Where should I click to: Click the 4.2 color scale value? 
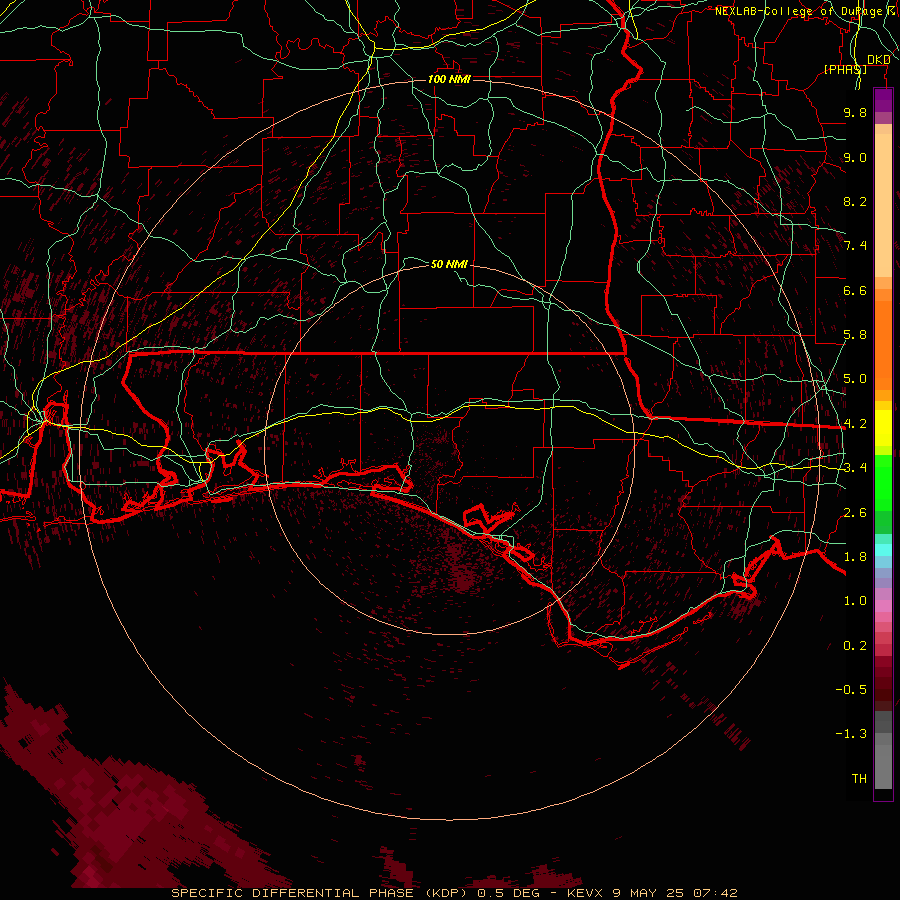coord(855,424)
